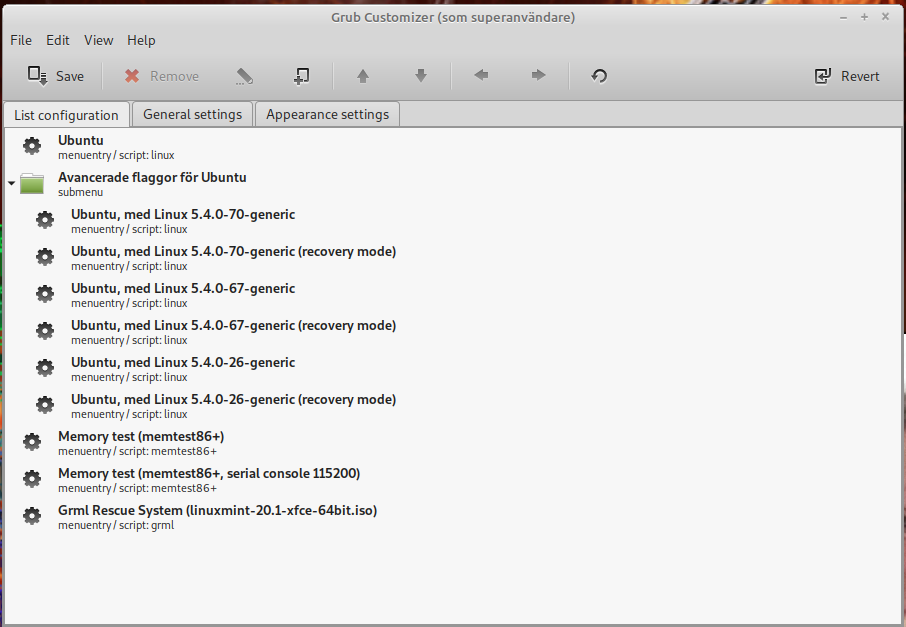This screenshot has height=627, width=906.
Task: Close the Grub Customizer window
Action: coord(885,17)
